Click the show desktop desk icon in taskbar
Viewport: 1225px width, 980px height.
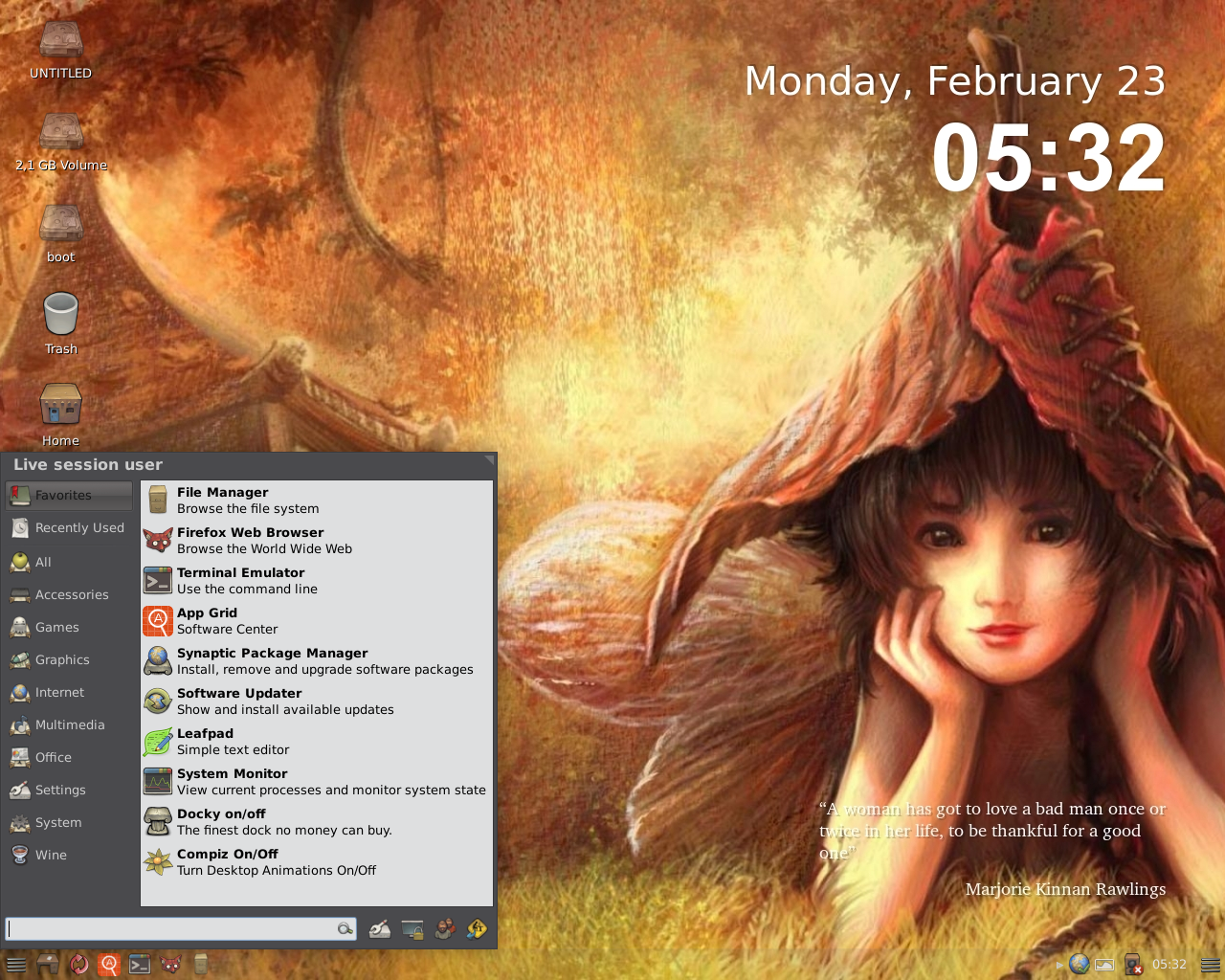48,965
